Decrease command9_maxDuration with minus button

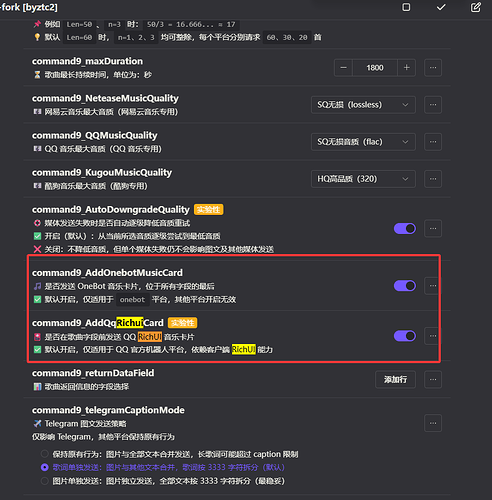(343, 68)
